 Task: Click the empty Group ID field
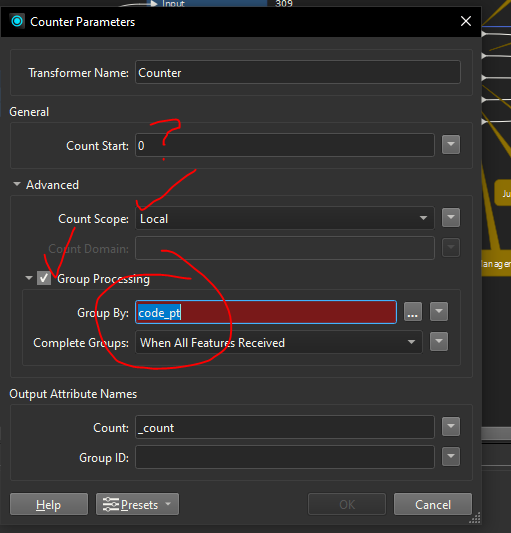pyautogui.click(x=285, y=457)
